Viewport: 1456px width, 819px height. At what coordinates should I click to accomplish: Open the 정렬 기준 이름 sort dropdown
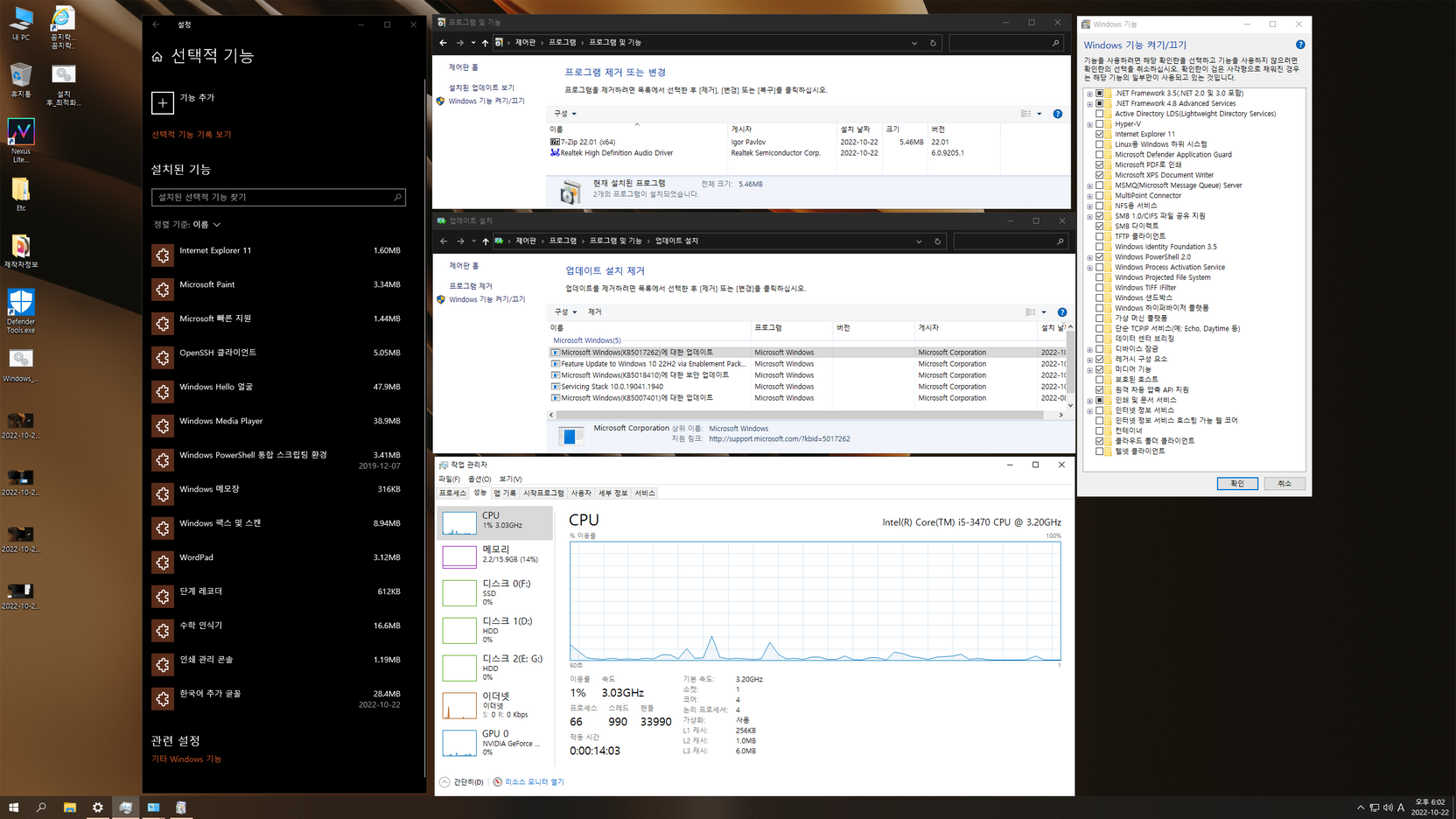click(187, 225)
